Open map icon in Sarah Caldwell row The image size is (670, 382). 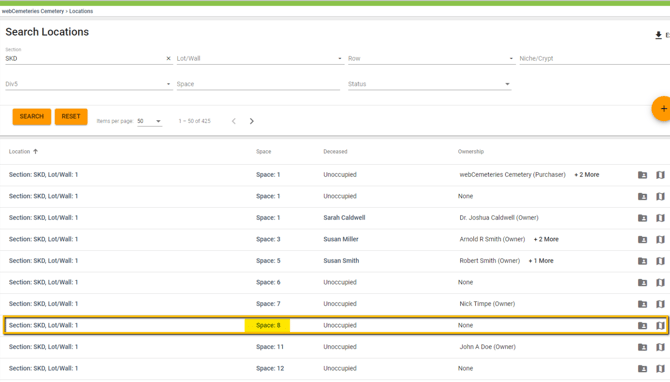click(660, 218)
